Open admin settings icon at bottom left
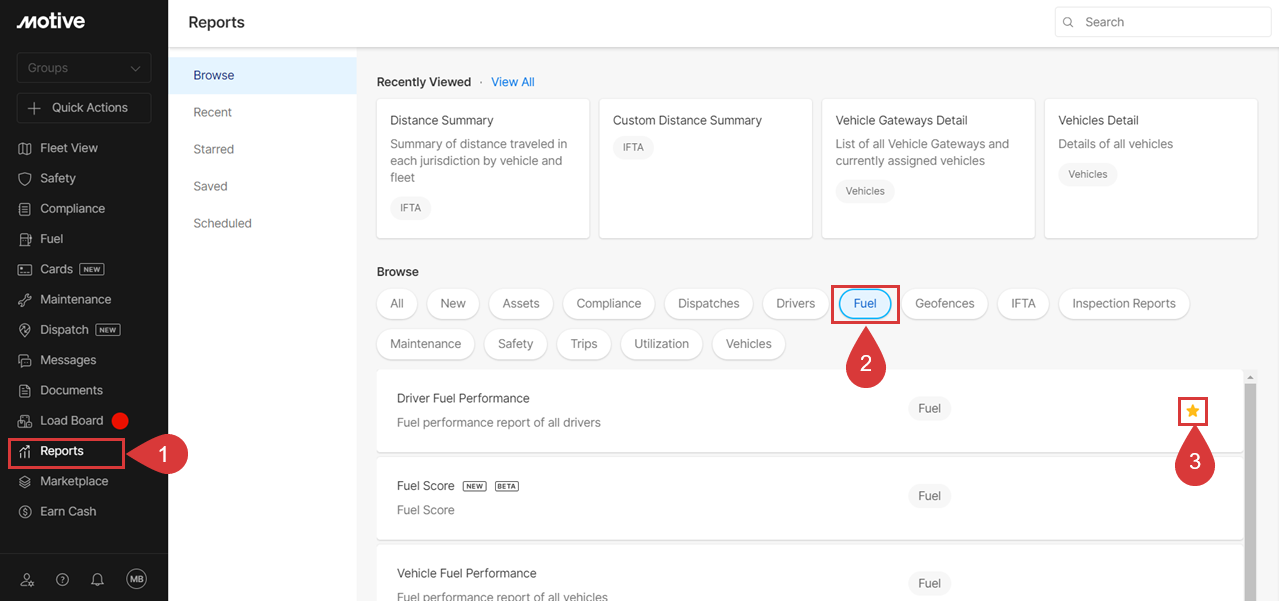The image size is (1279, 601). (27, 579)
